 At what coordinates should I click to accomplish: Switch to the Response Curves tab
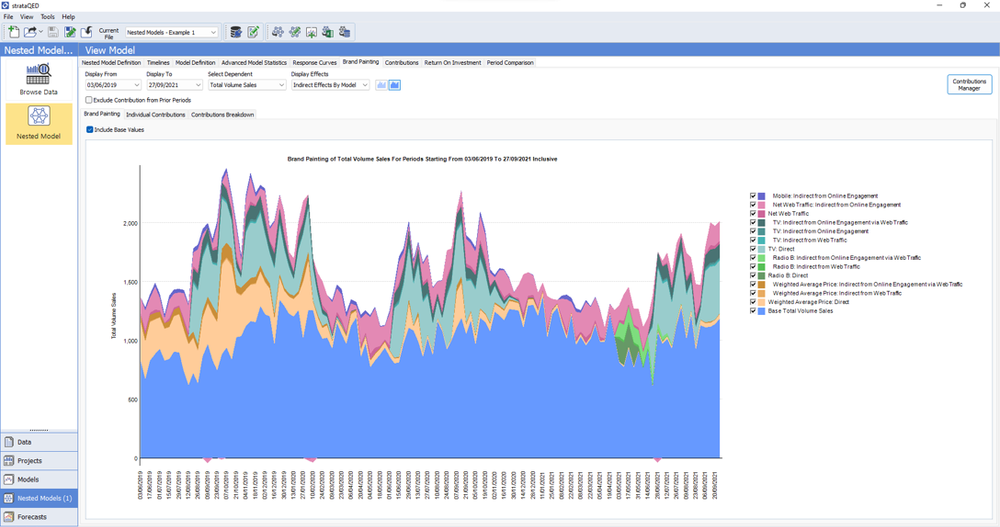[314, 63]
